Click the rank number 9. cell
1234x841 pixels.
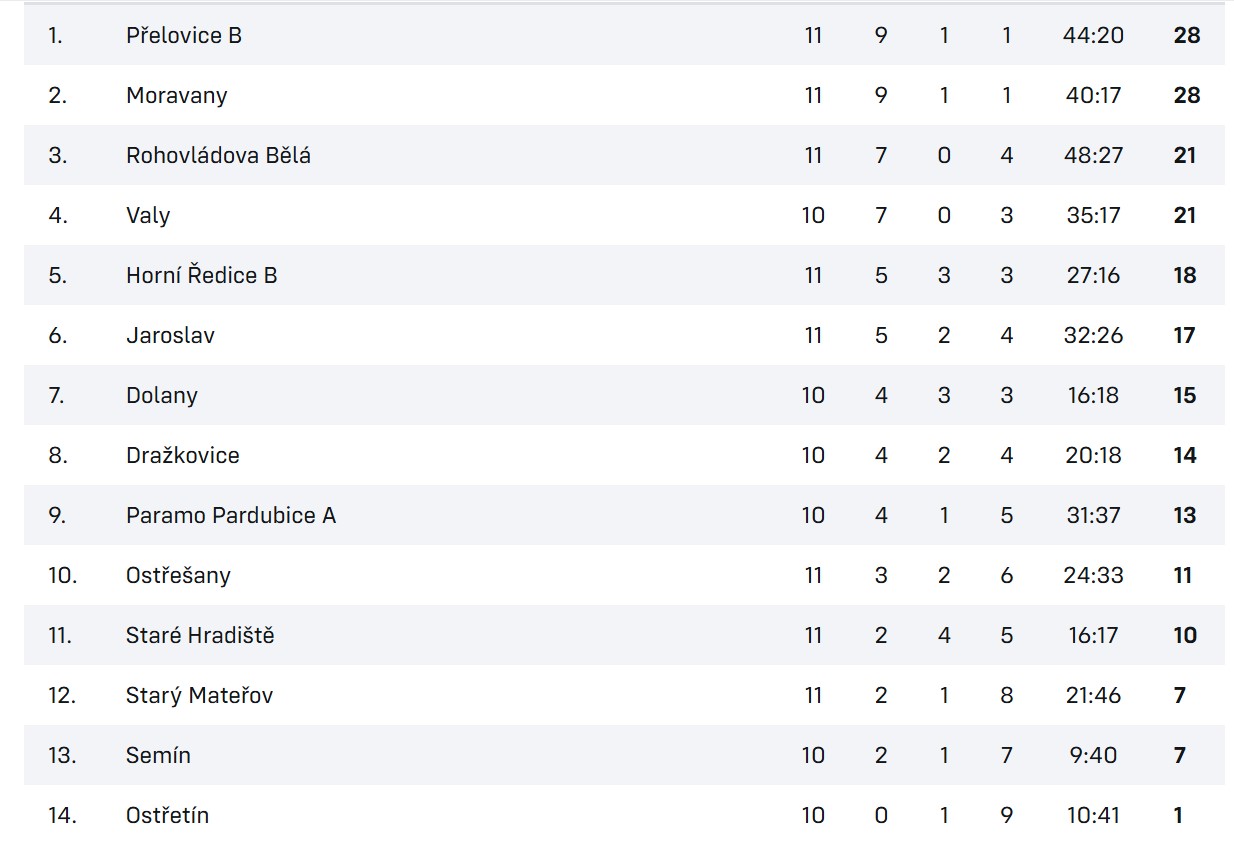[57, 515]
